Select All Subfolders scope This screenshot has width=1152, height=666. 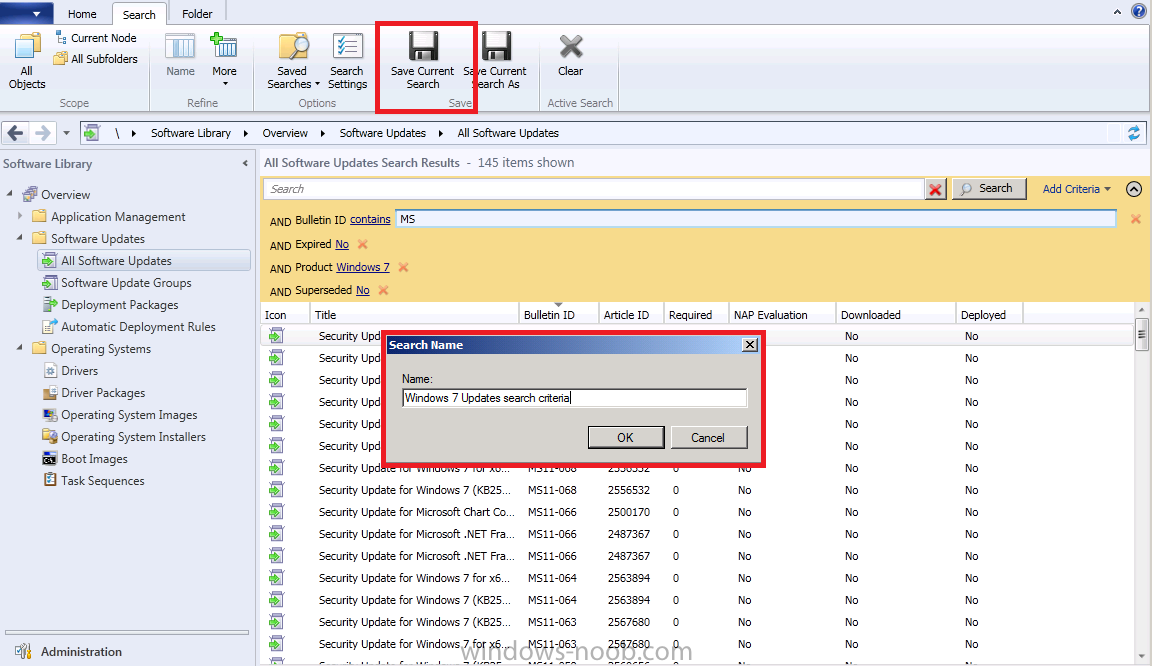click(x=96, y=59)
